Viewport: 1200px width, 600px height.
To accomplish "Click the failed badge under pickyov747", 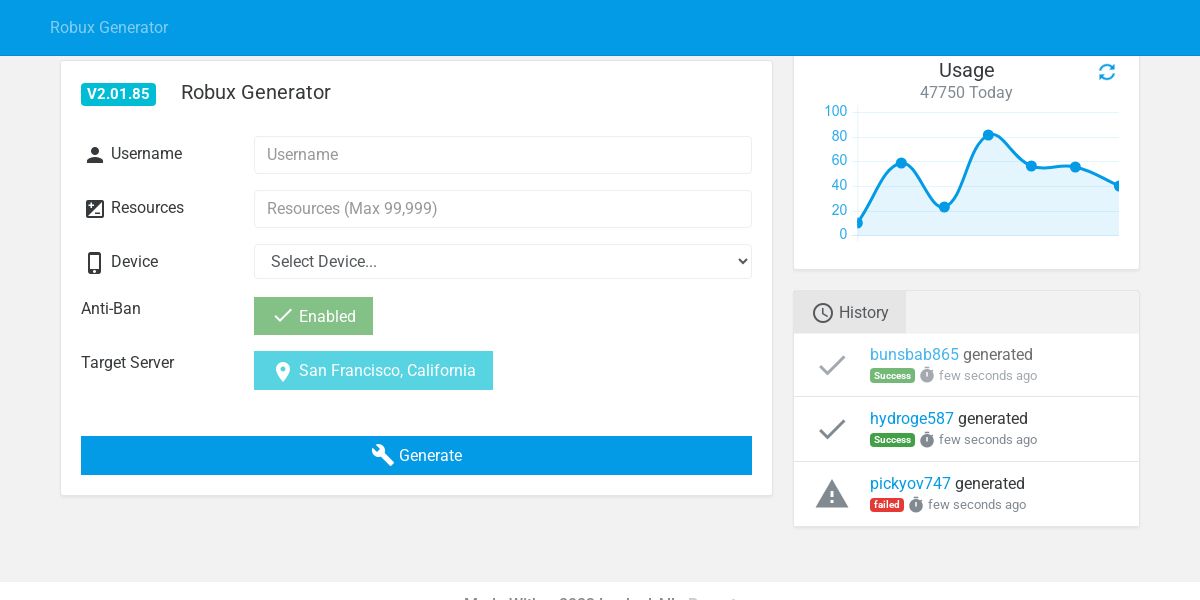I will (887, 505).
